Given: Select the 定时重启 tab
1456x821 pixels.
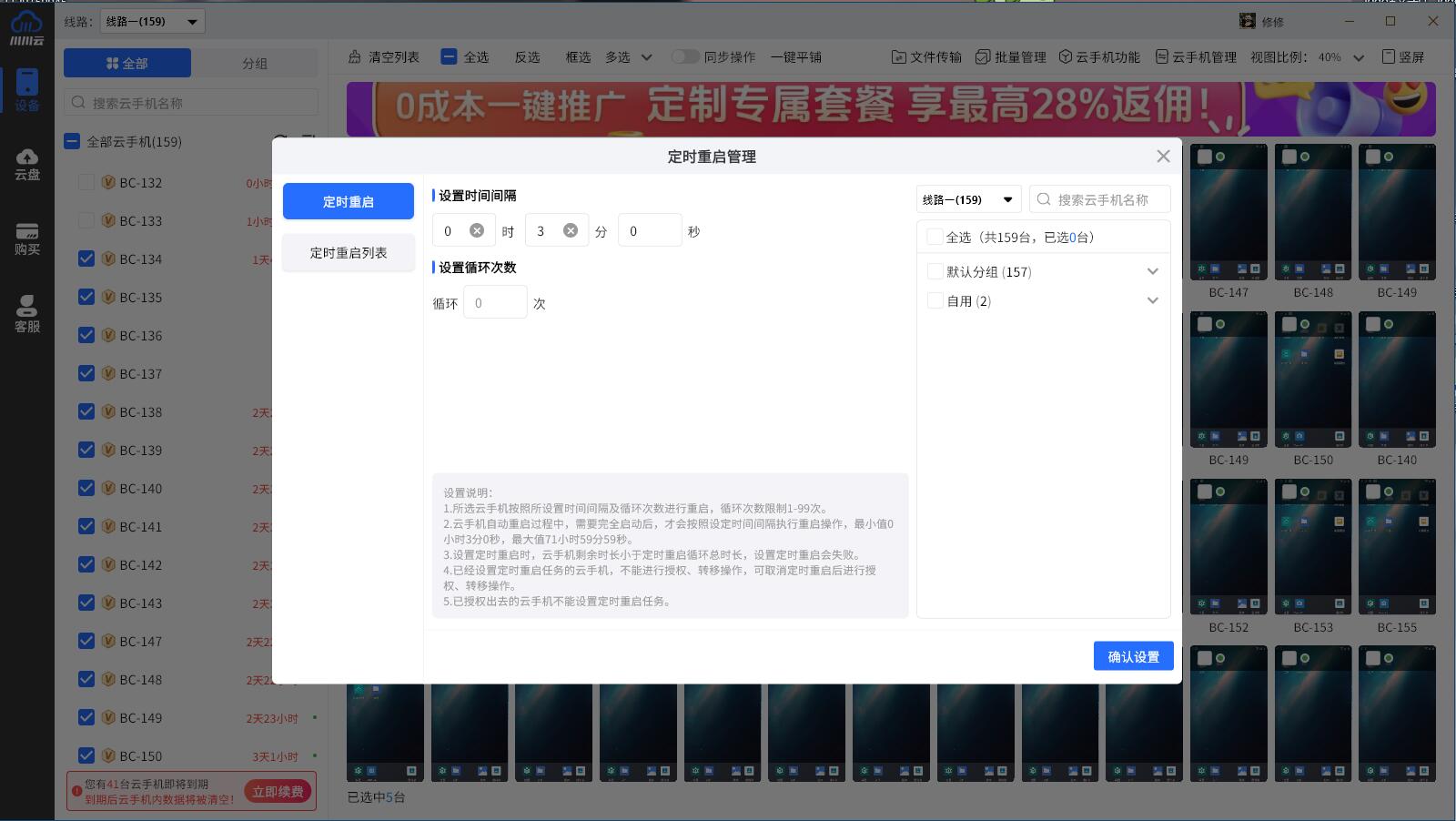Looking at the screenshot, I should point(349,202).
